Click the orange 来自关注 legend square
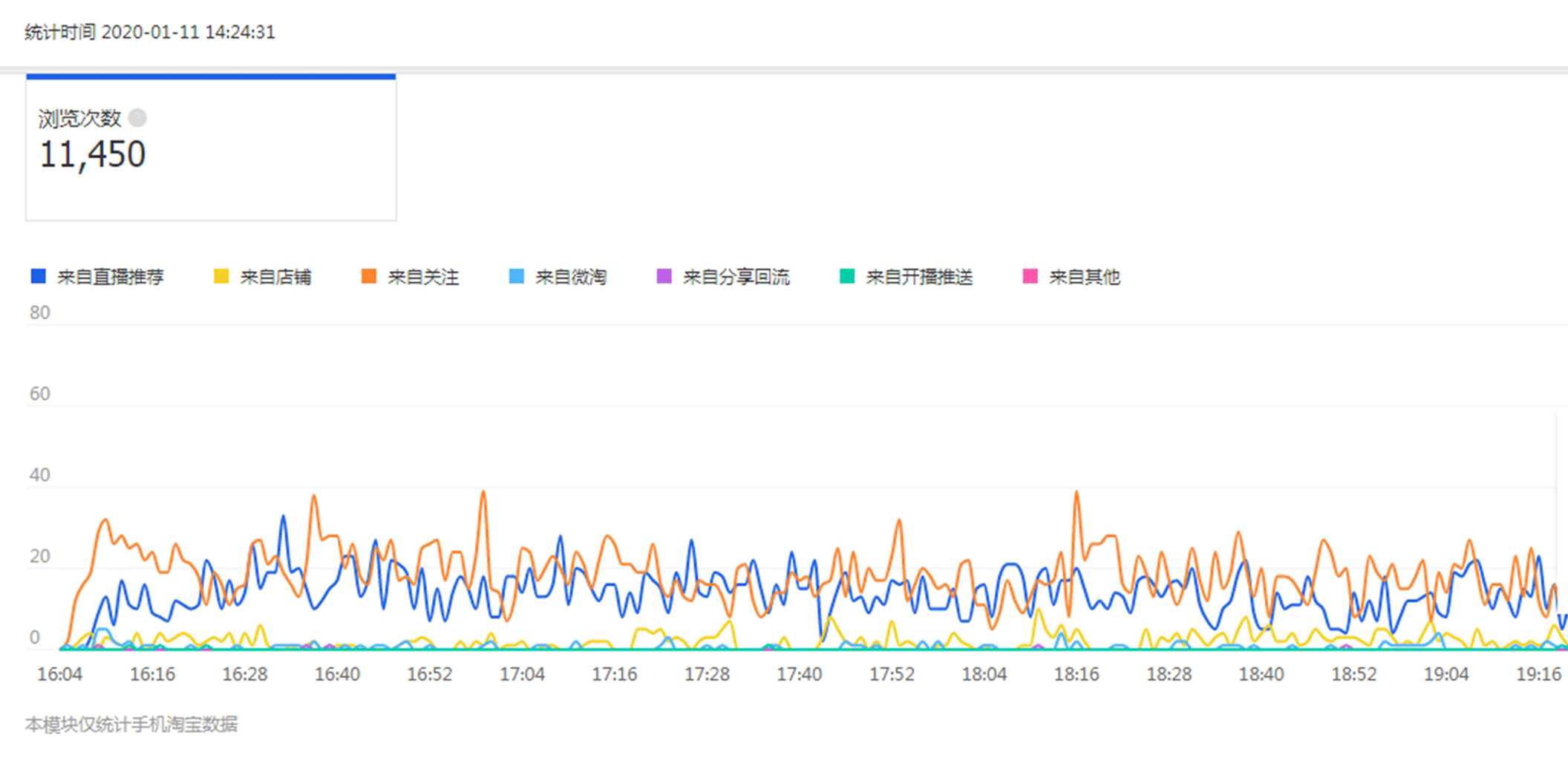The image size is (1568, 784). (368, 277)
